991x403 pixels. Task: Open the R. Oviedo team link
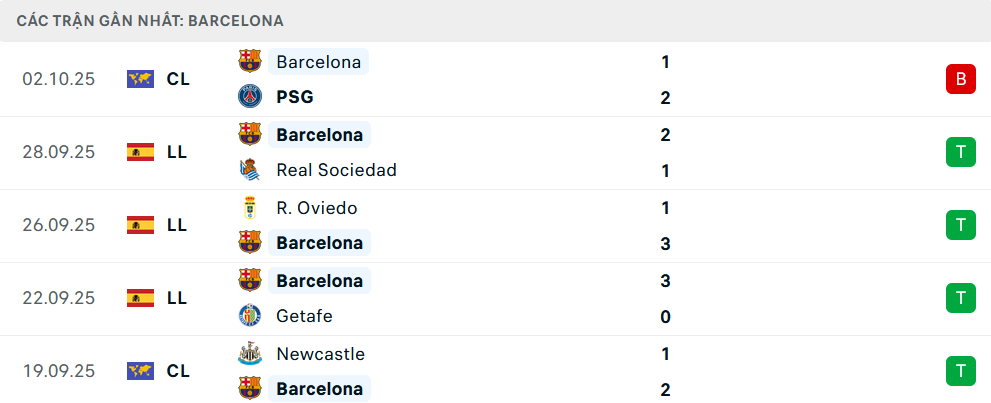click(x=316, y=208)
